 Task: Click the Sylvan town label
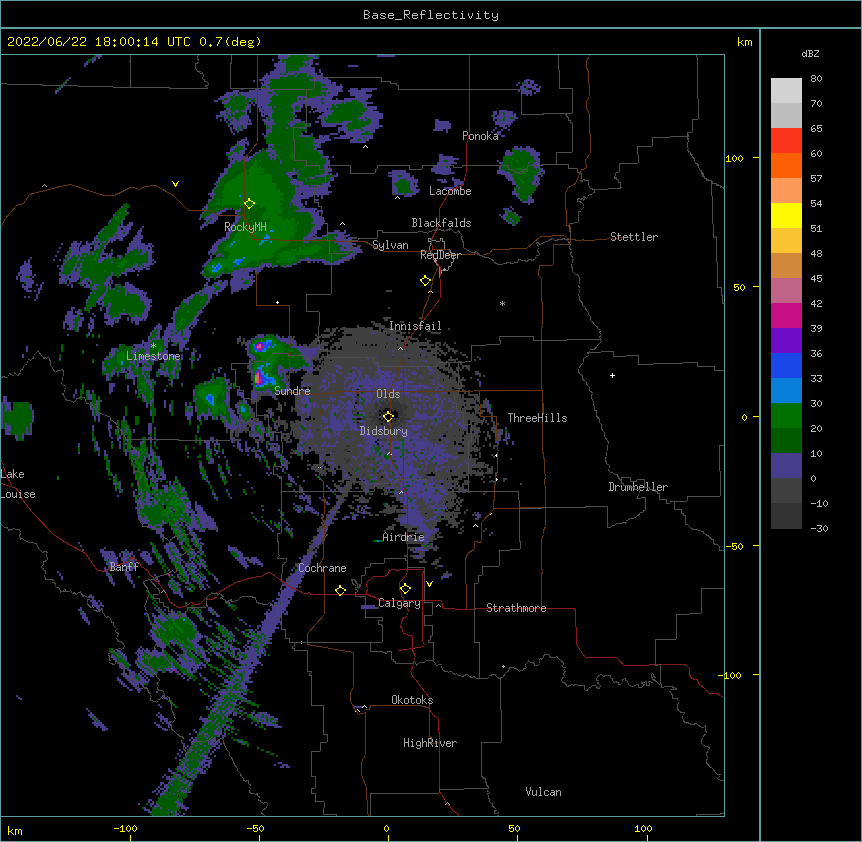(390, 245)
